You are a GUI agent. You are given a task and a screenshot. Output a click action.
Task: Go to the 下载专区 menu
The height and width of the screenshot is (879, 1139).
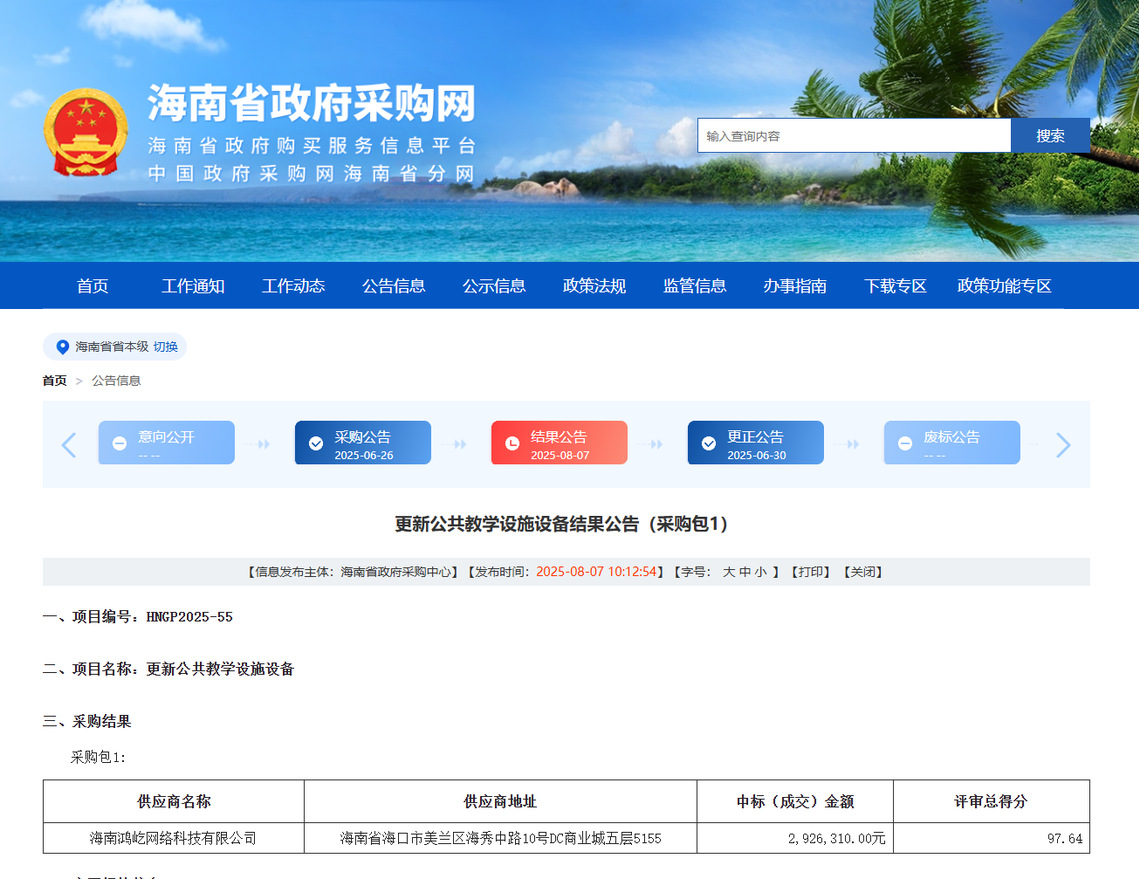(x=895, y=286)
